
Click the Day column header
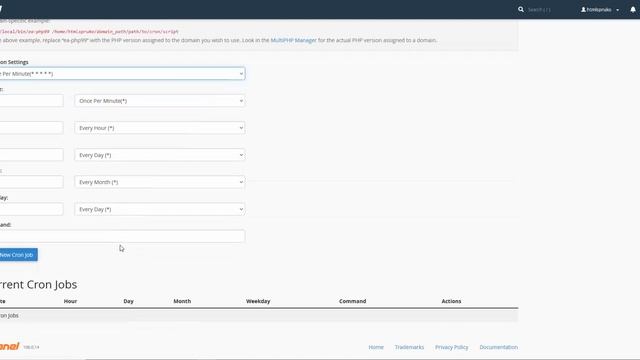pos(129,301)
